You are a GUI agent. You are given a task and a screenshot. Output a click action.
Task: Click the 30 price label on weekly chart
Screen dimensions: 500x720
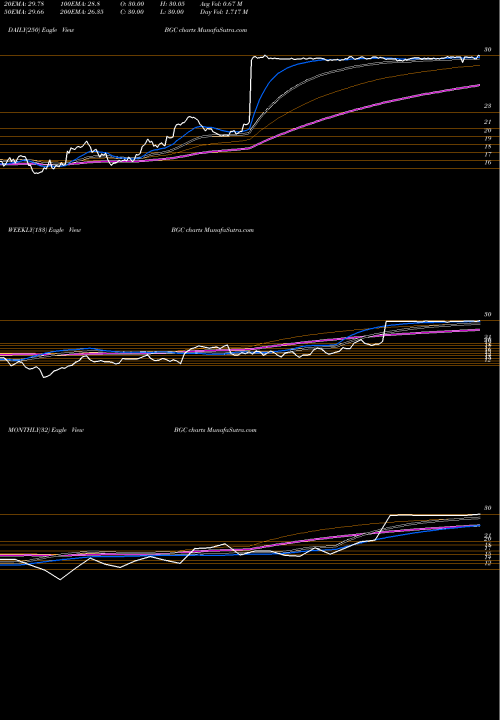point(488,315)
